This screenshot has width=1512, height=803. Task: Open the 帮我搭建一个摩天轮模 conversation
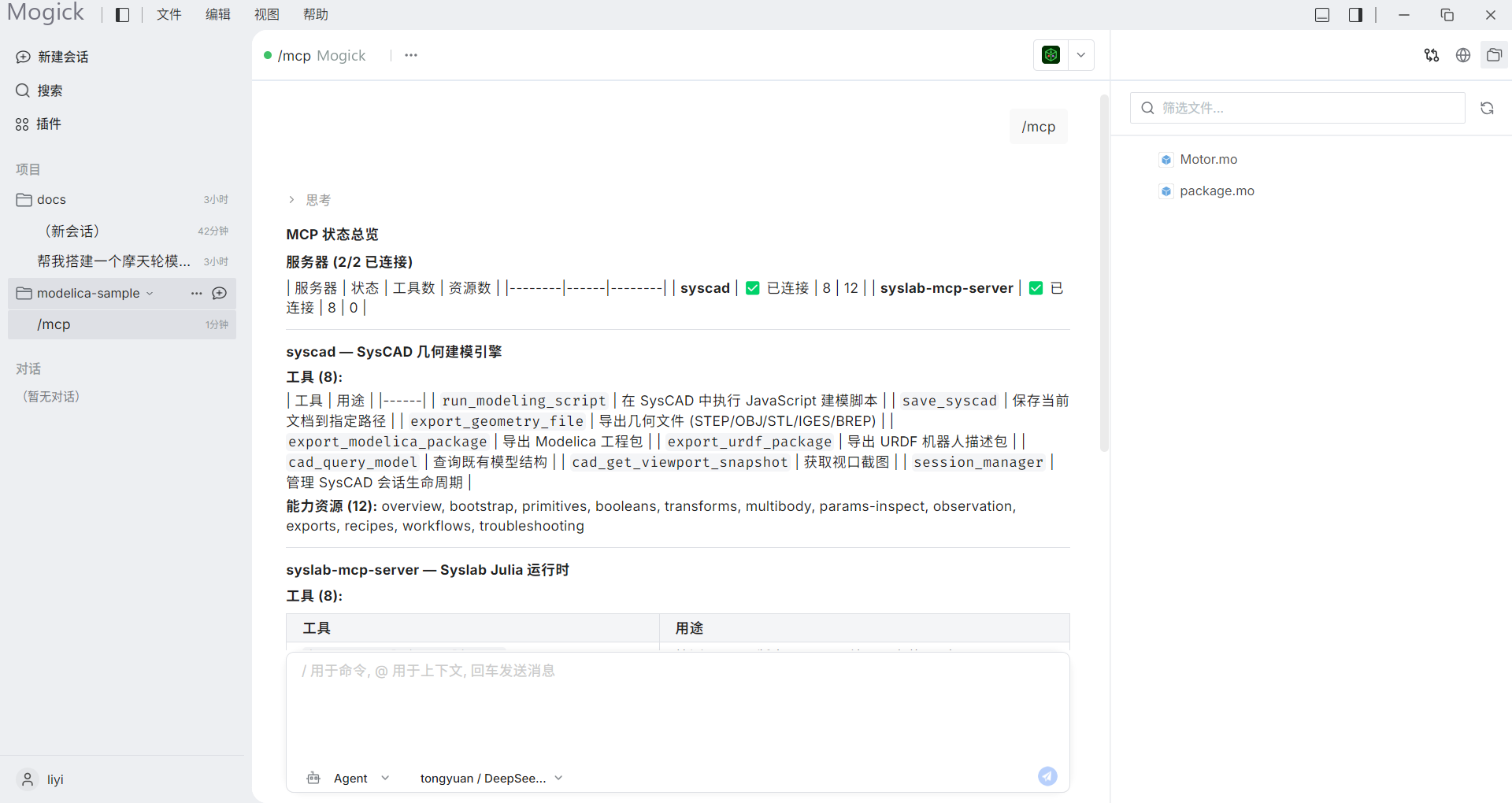tap(122, 261)
